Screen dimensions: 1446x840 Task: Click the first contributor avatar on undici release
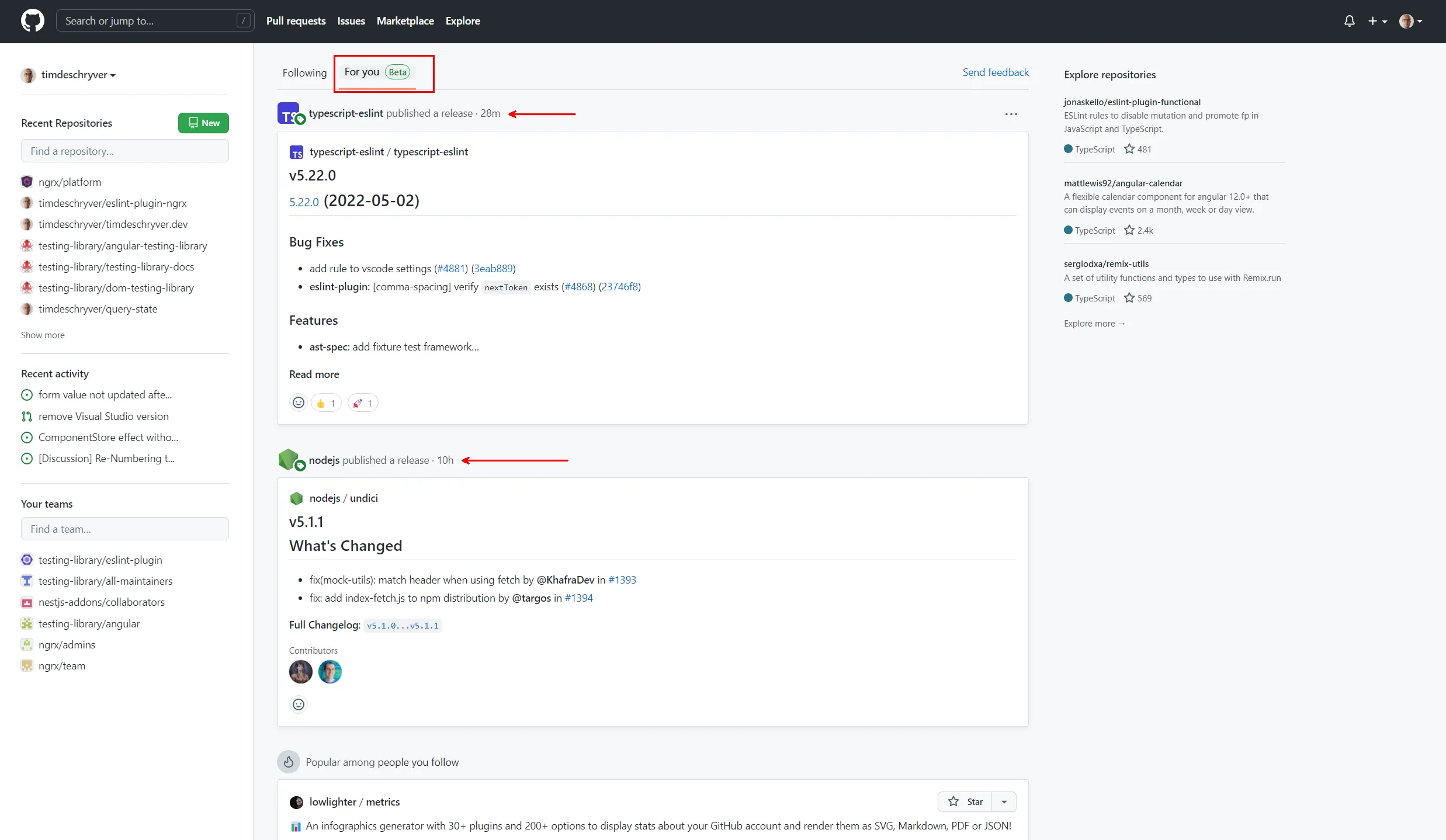[301, 672]
